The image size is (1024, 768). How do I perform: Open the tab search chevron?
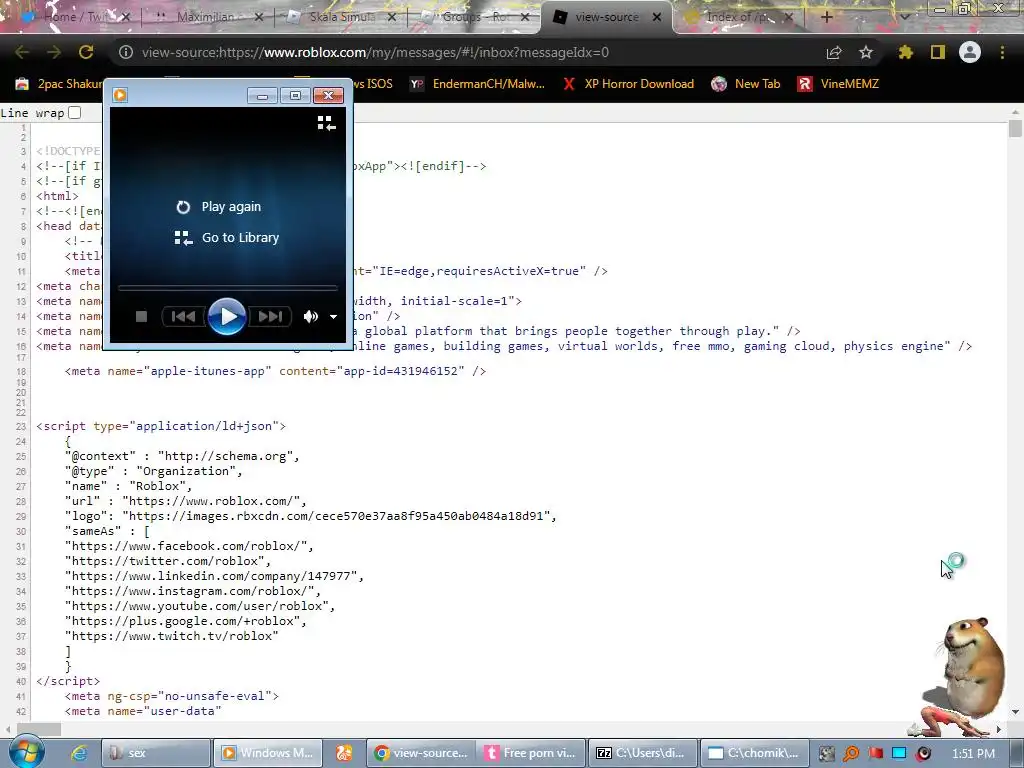[904, 18]
